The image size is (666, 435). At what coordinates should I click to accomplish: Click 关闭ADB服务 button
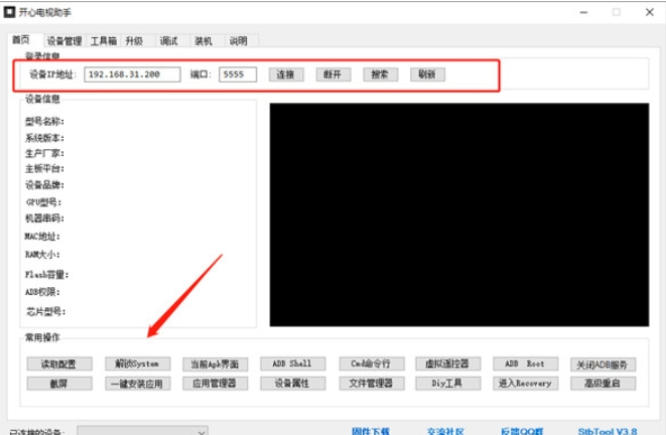[603, 364]
